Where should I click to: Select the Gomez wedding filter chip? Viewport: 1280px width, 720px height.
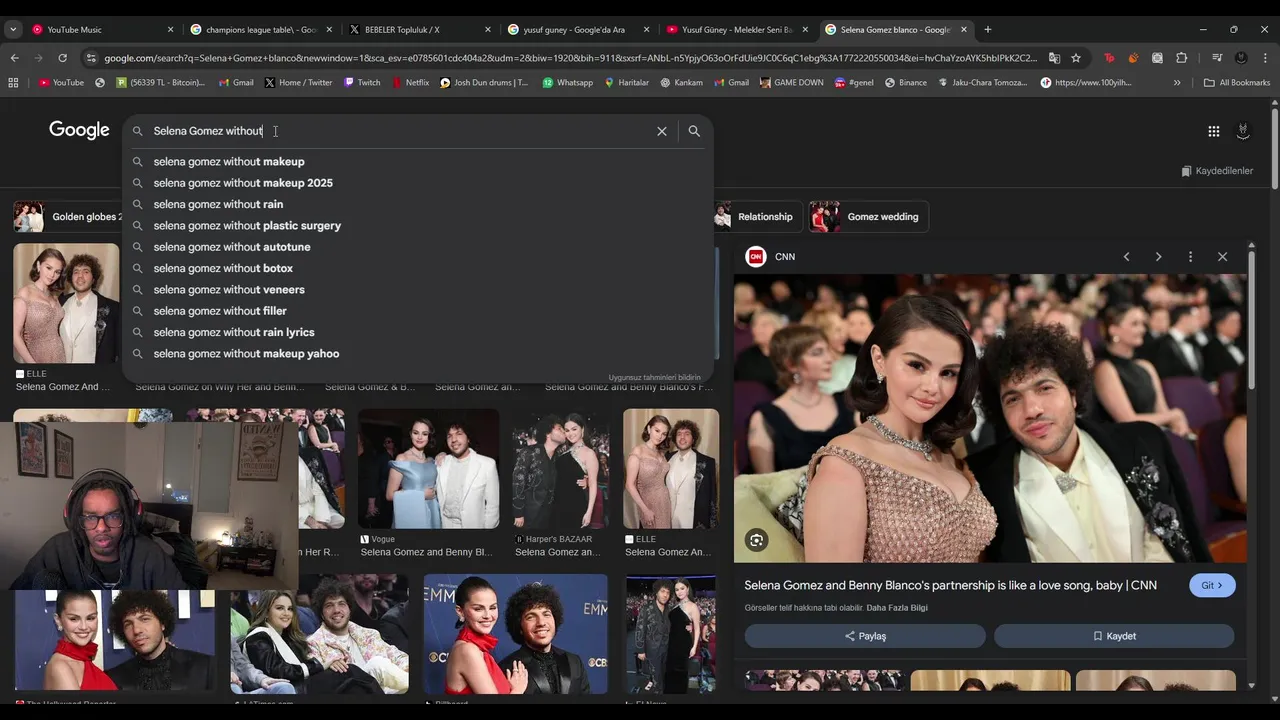pyautogui.click(x=869, y=217)
